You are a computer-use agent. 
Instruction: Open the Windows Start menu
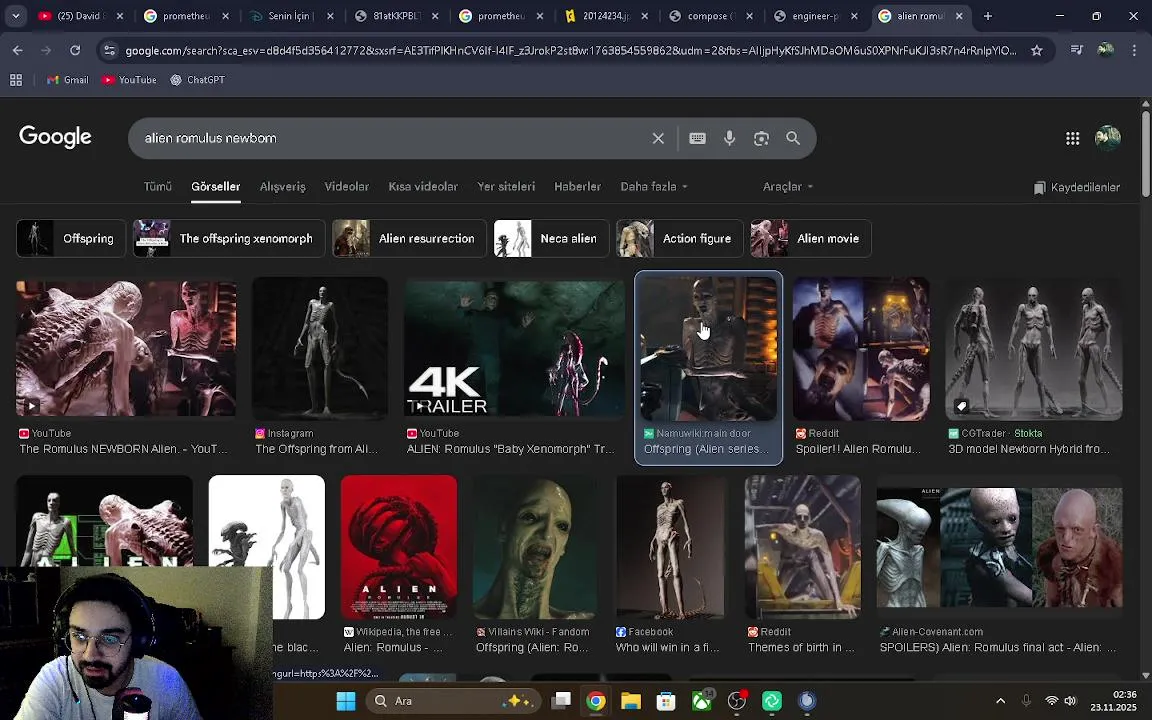click(345, 701)
